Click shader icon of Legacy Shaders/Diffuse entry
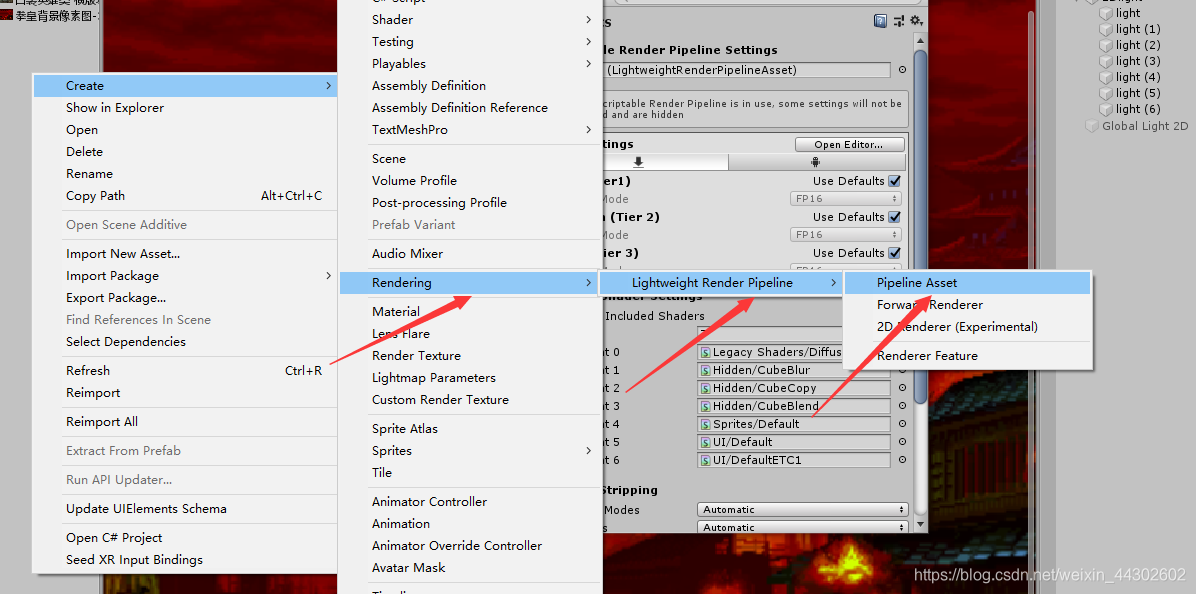Image resolution: width=1196 pixels, height=594 pixels. (x=706, y=352)
